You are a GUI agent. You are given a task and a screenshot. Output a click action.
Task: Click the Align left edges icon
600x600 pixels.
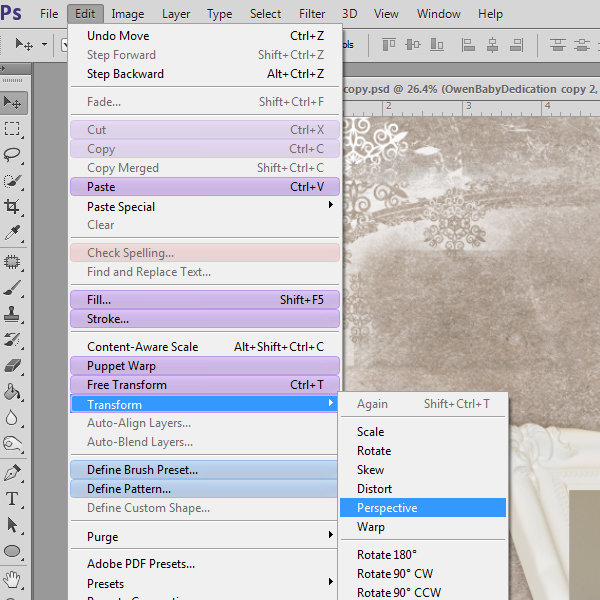[x=468, y=45]
